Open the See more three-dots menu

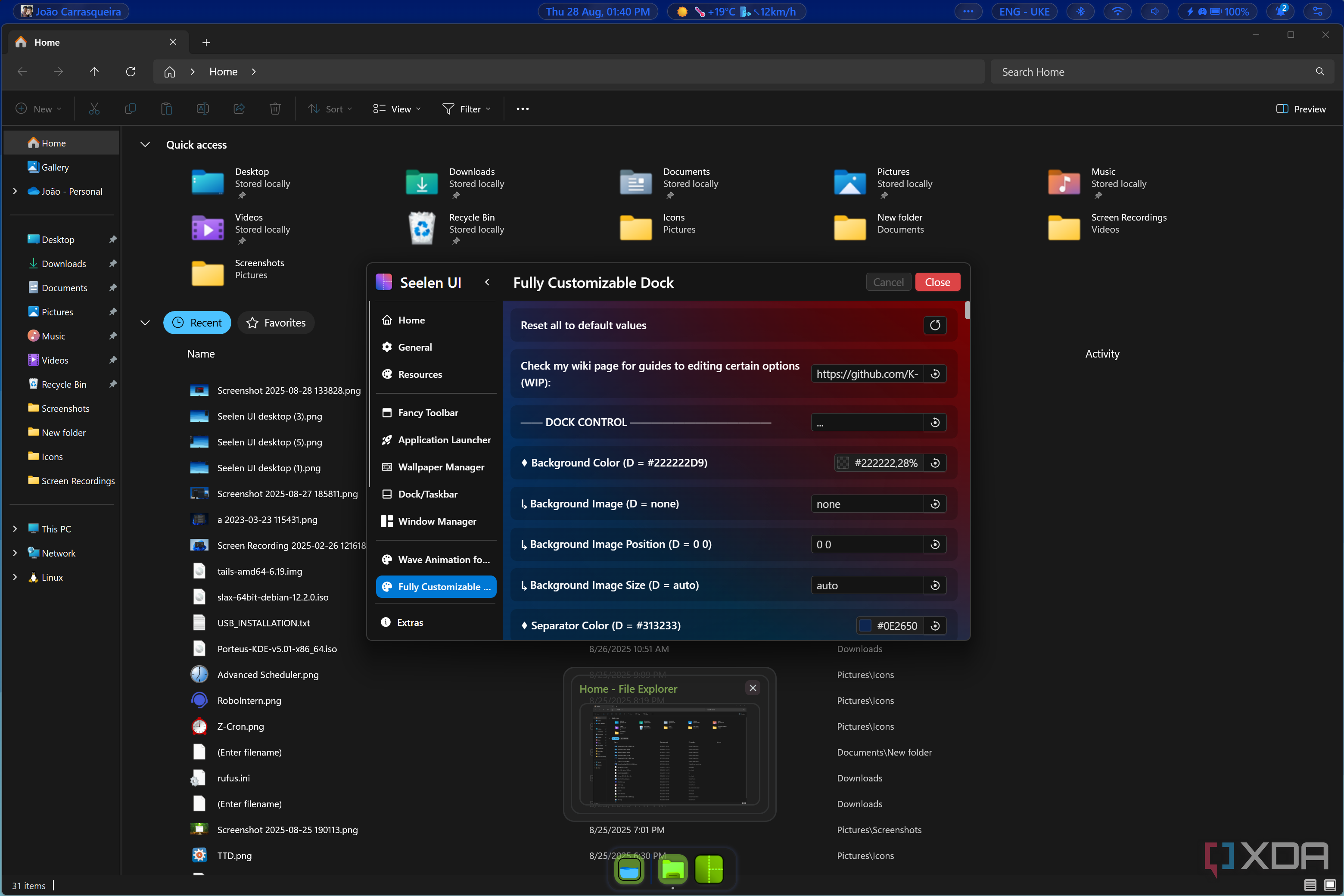click(x=522, y=109)
